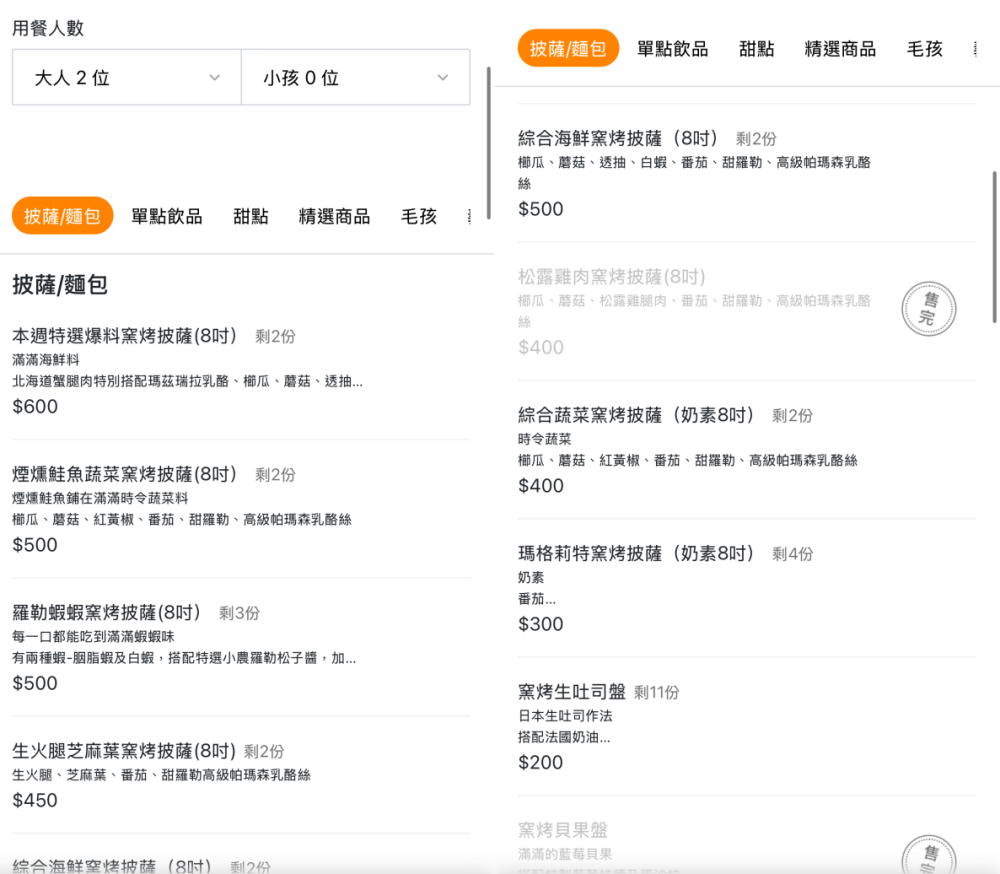Screen dimensions: 1000x874
Task: Click the right column overflow dots icon
Action: pyautogui.click(x=975, y=49)
